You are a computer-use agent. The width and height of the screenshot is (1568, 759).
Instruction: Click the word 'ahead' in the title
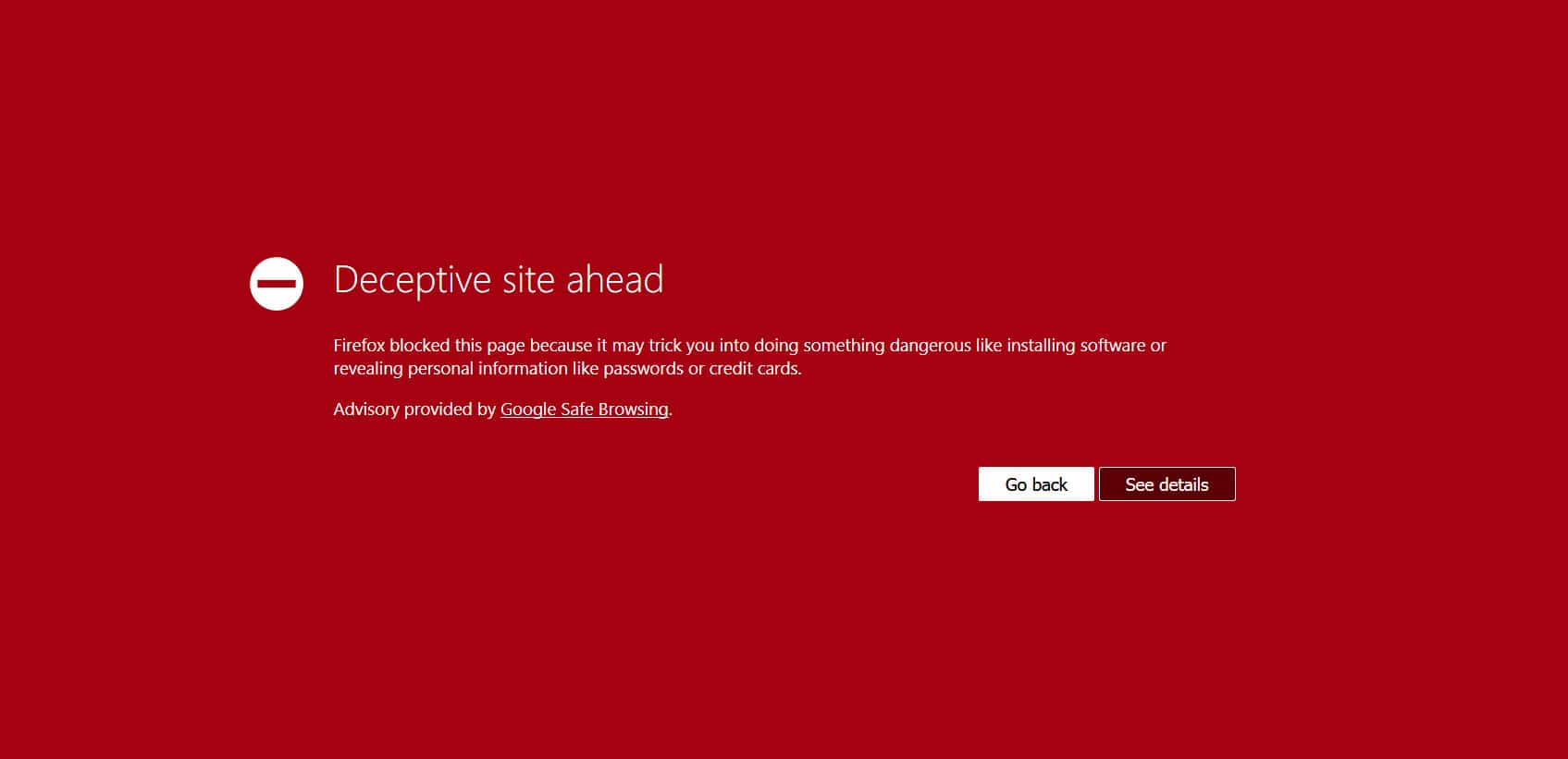(x=614, y=280)
